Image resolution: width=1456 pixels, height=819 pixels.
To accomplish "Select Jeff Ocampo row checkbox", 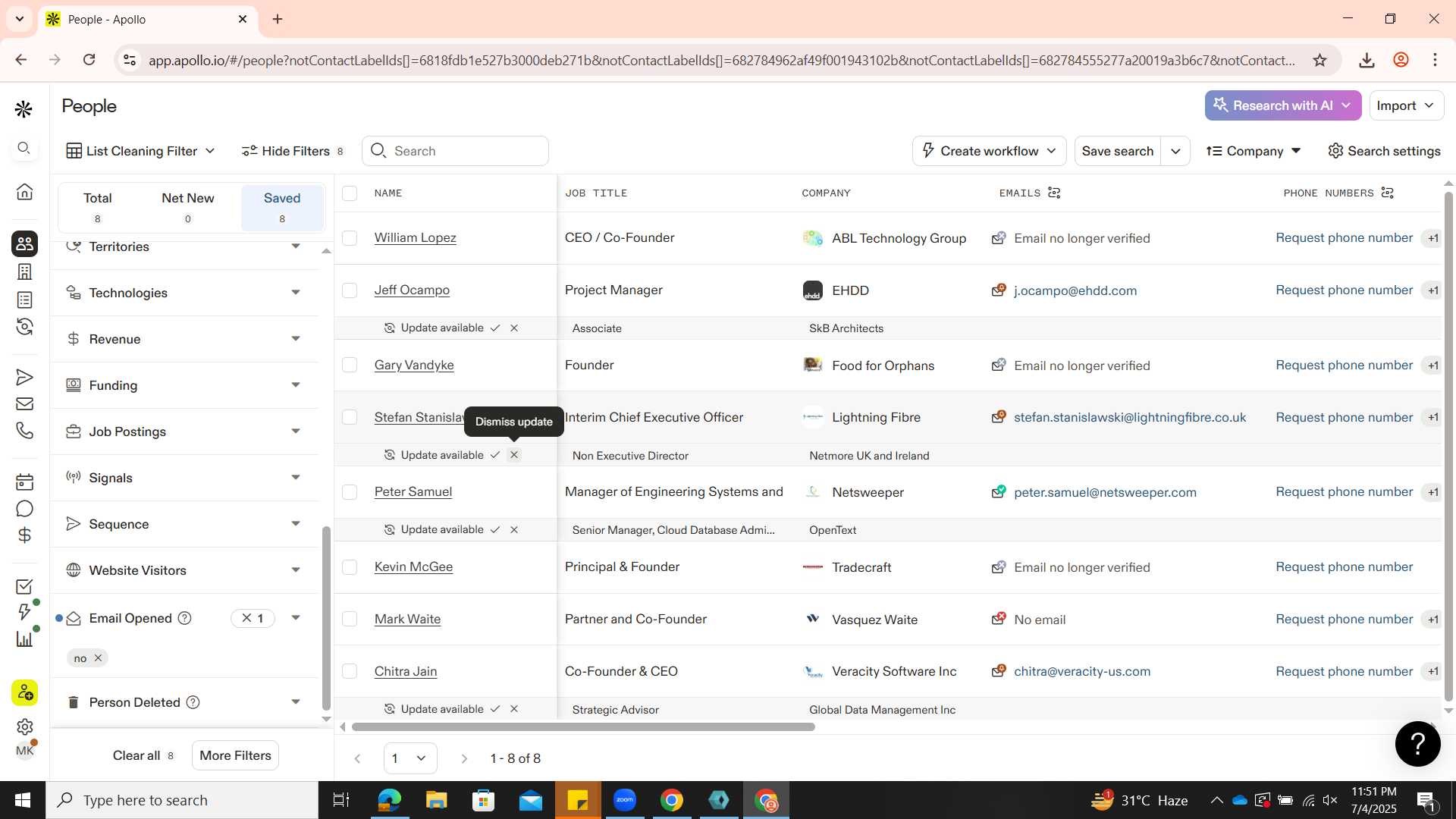I will (x=350, y=290).
